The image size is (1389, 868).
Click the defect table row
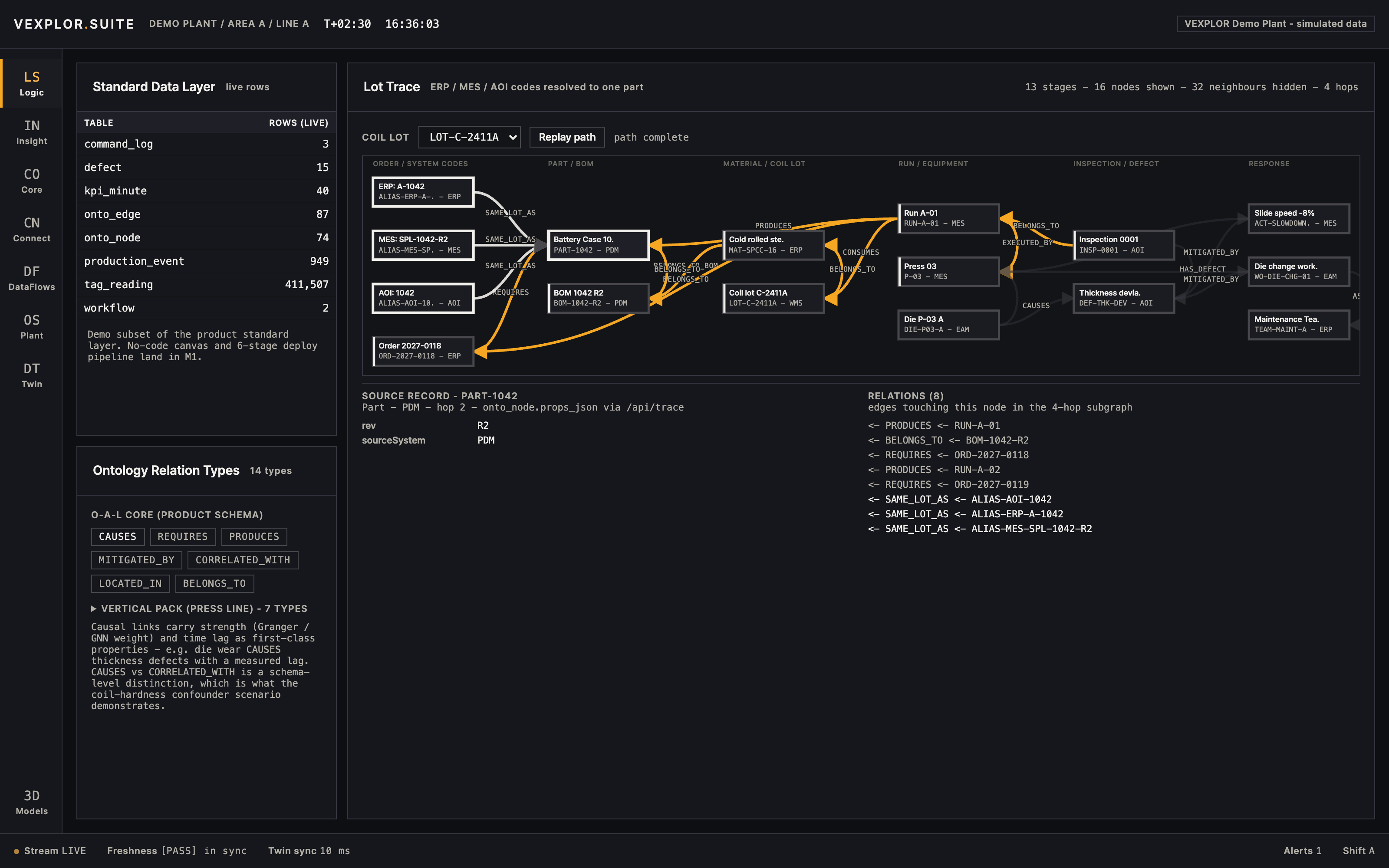tap(207, 168)
